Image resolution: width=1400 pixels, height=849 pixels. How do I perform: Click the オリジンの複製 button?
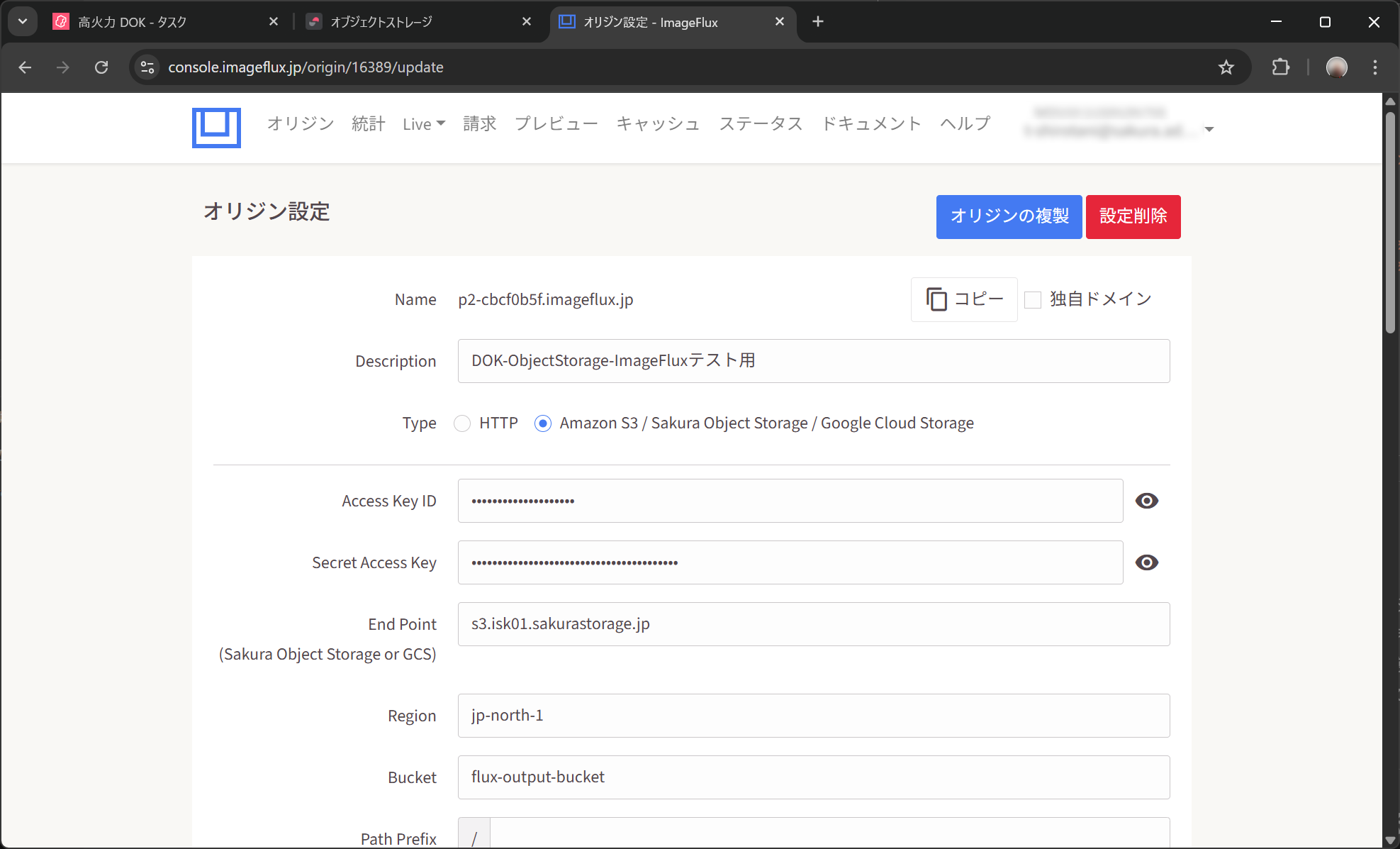point(1009,216)
